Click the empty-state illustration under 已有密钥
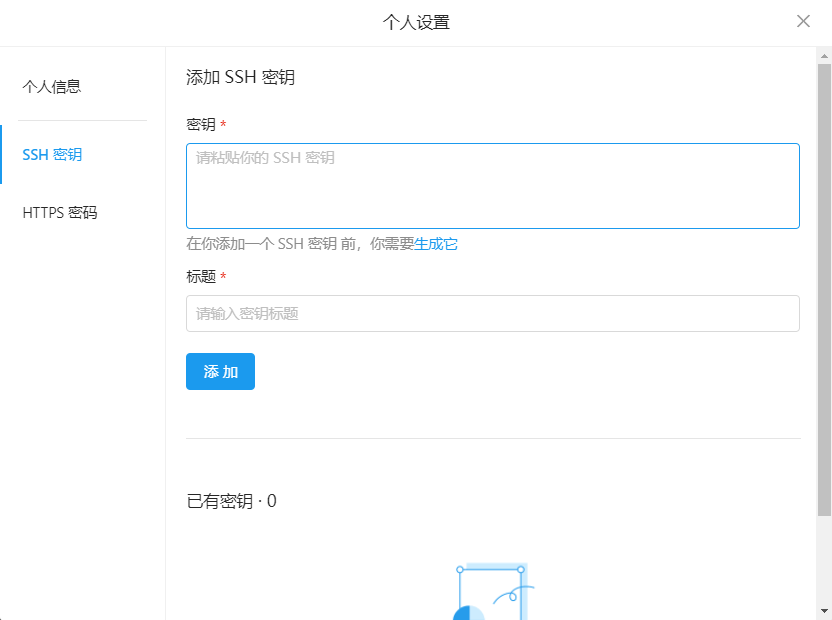This screenshot has width=832, height=620. pos(492,592)
